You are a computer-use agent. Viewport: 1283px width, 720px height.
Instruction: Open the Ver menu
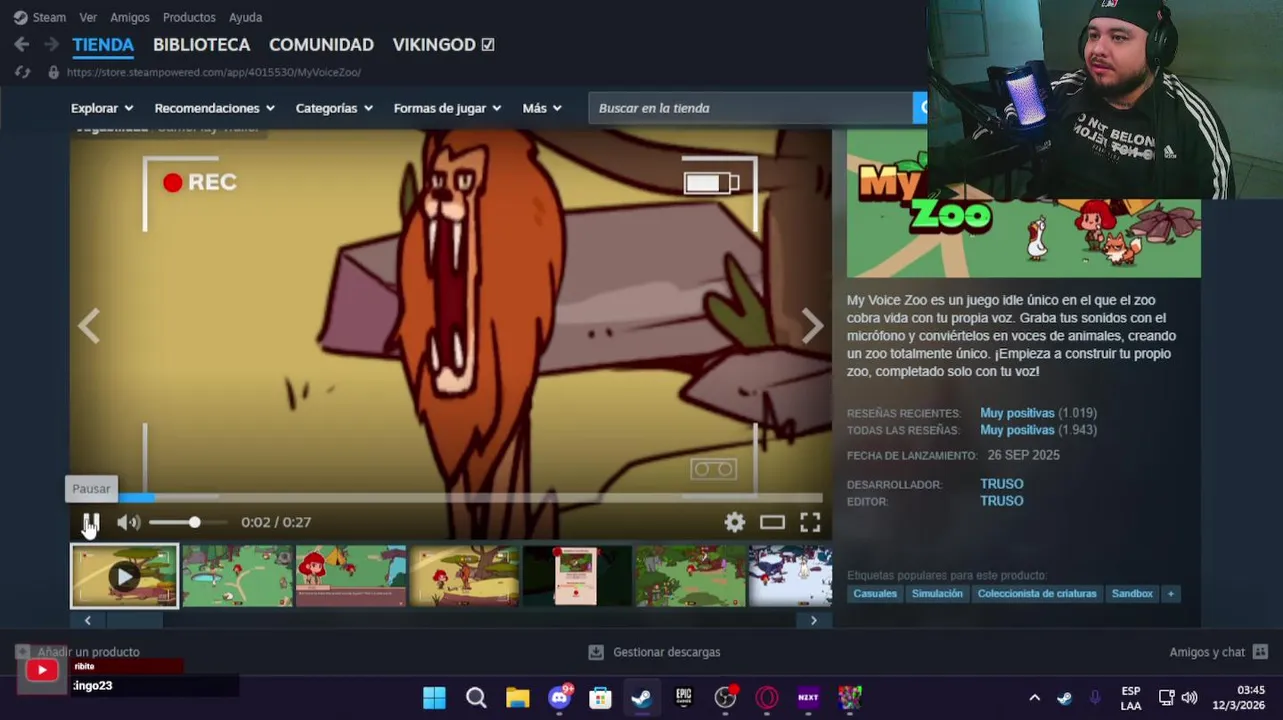pyautogui.click(x=88, y=17)
